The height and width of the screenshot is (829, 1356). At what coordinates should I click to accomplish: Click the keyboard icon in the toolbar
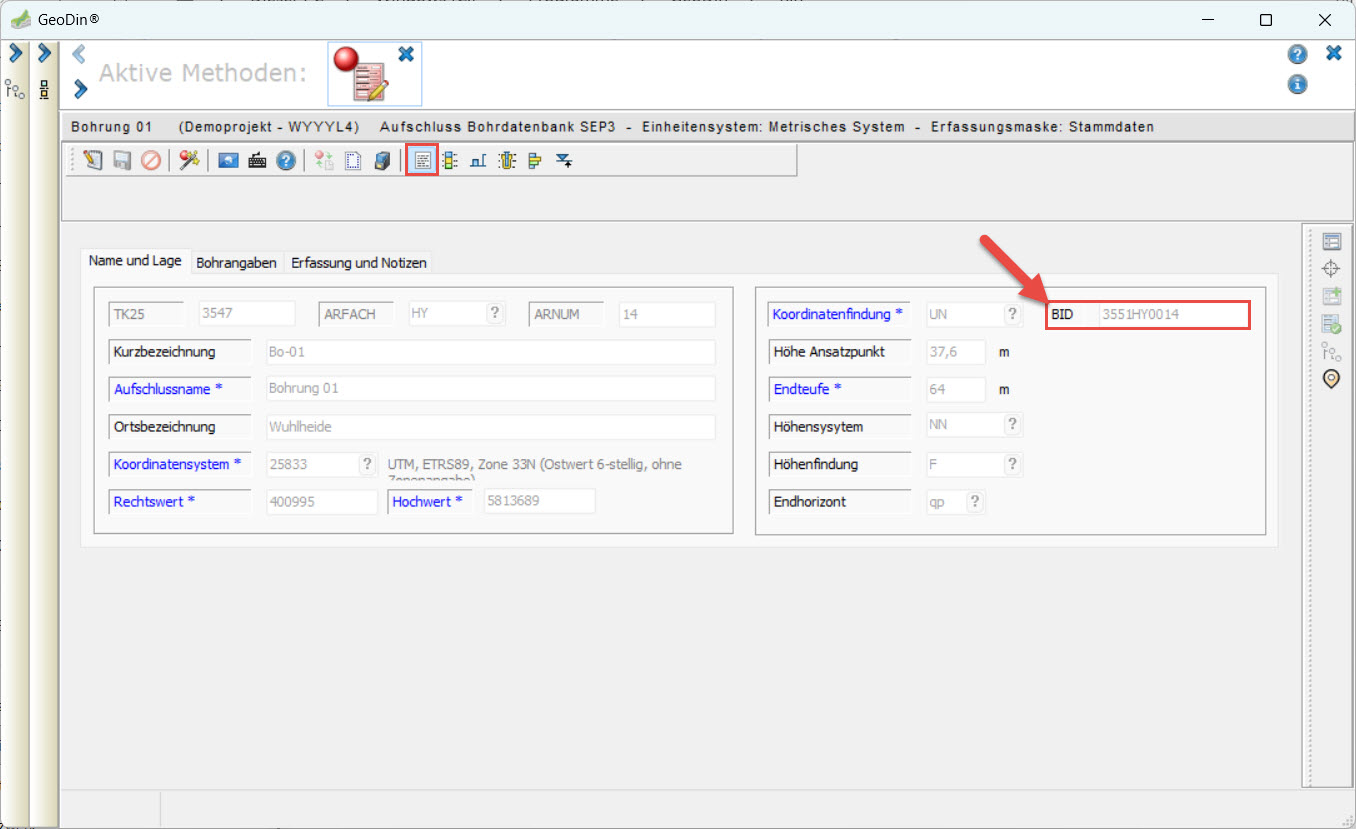(x=257, y=160)
